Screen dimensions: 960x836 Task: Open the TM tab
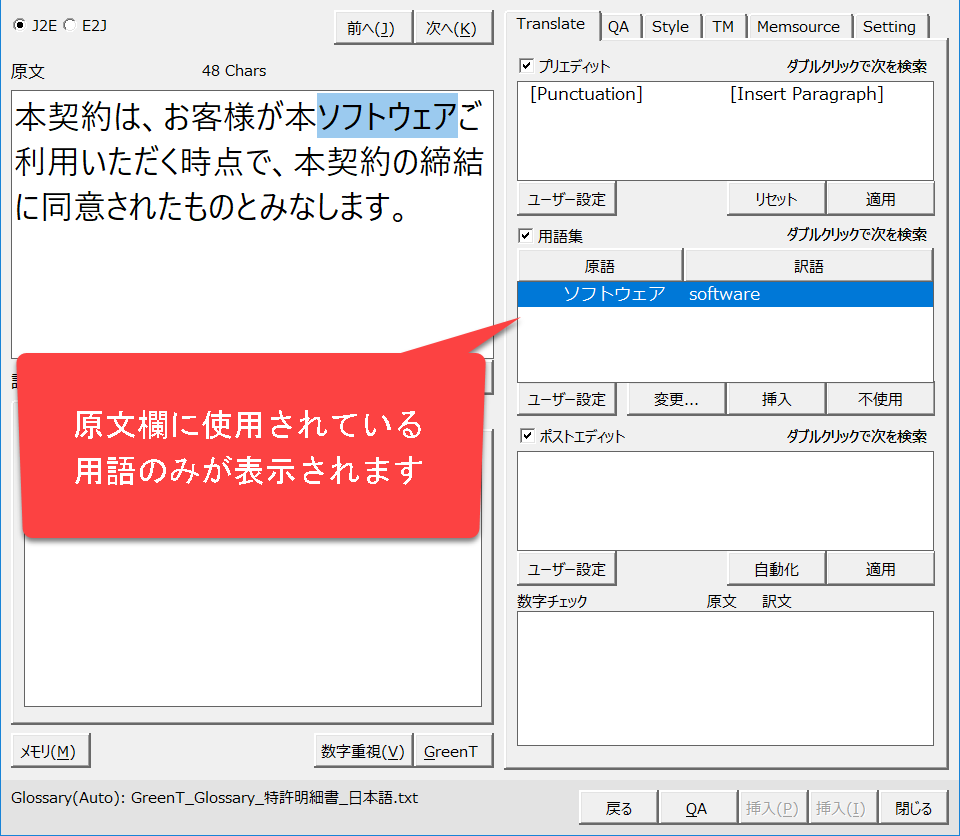(x=723, y=27)
